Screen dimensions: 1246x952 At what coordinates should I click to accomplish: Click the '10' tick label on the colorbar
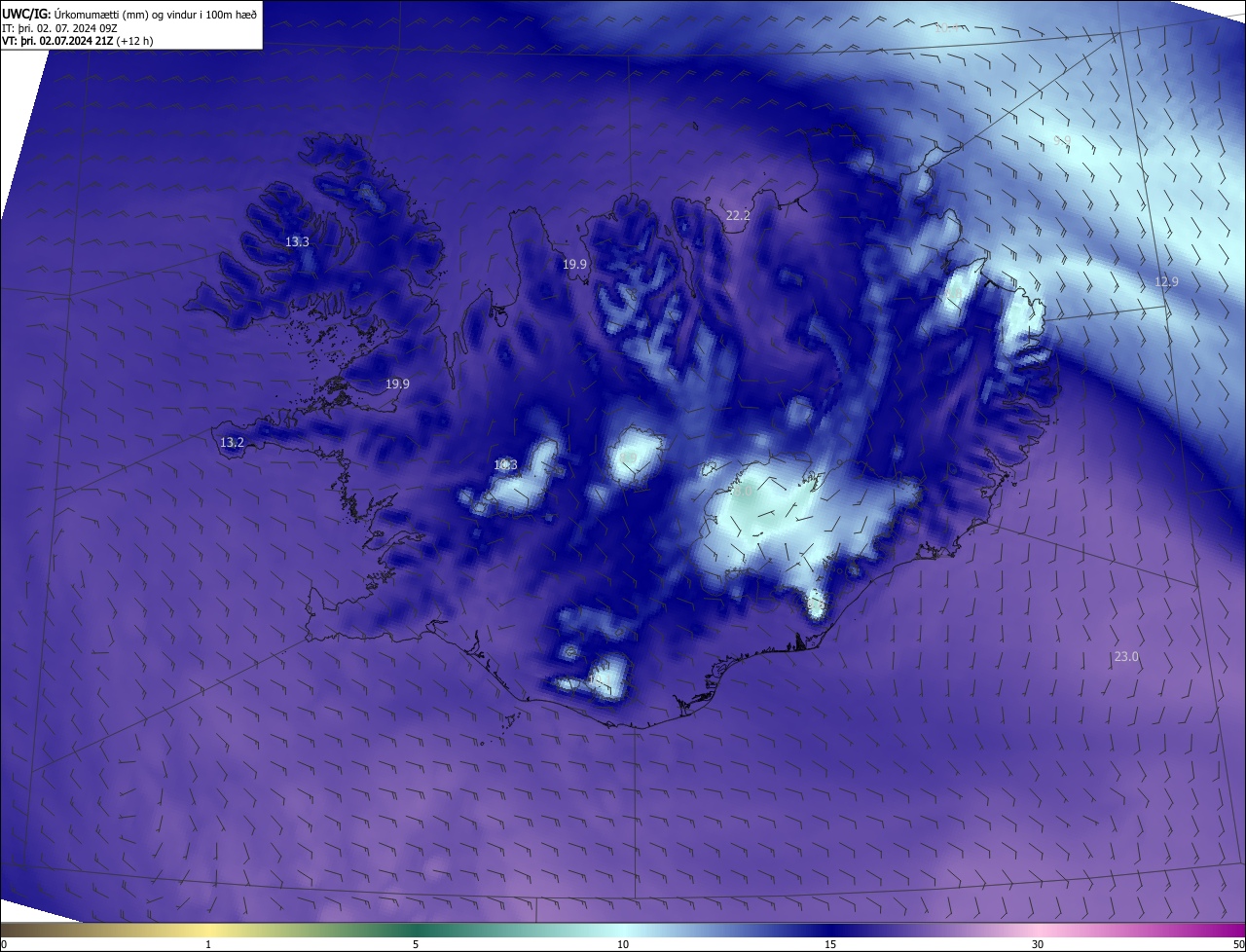pyautogui.click(x=623, y=944)
